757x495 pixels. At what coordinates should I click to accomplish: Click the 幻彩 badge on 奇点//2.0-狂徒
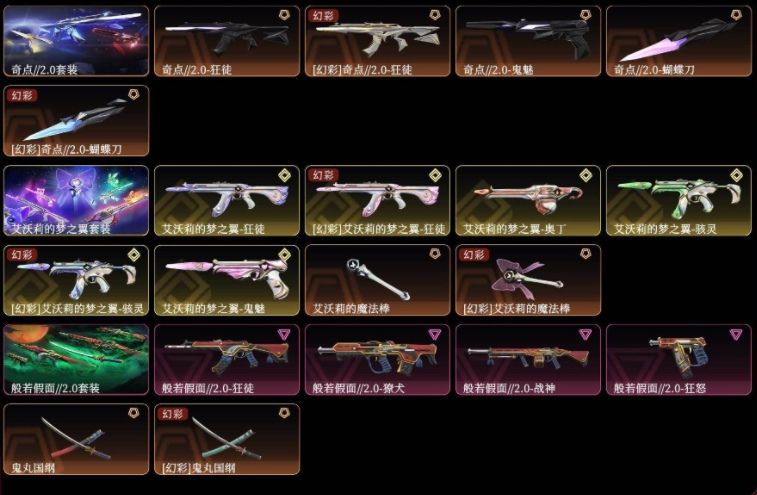coord(322,15)
